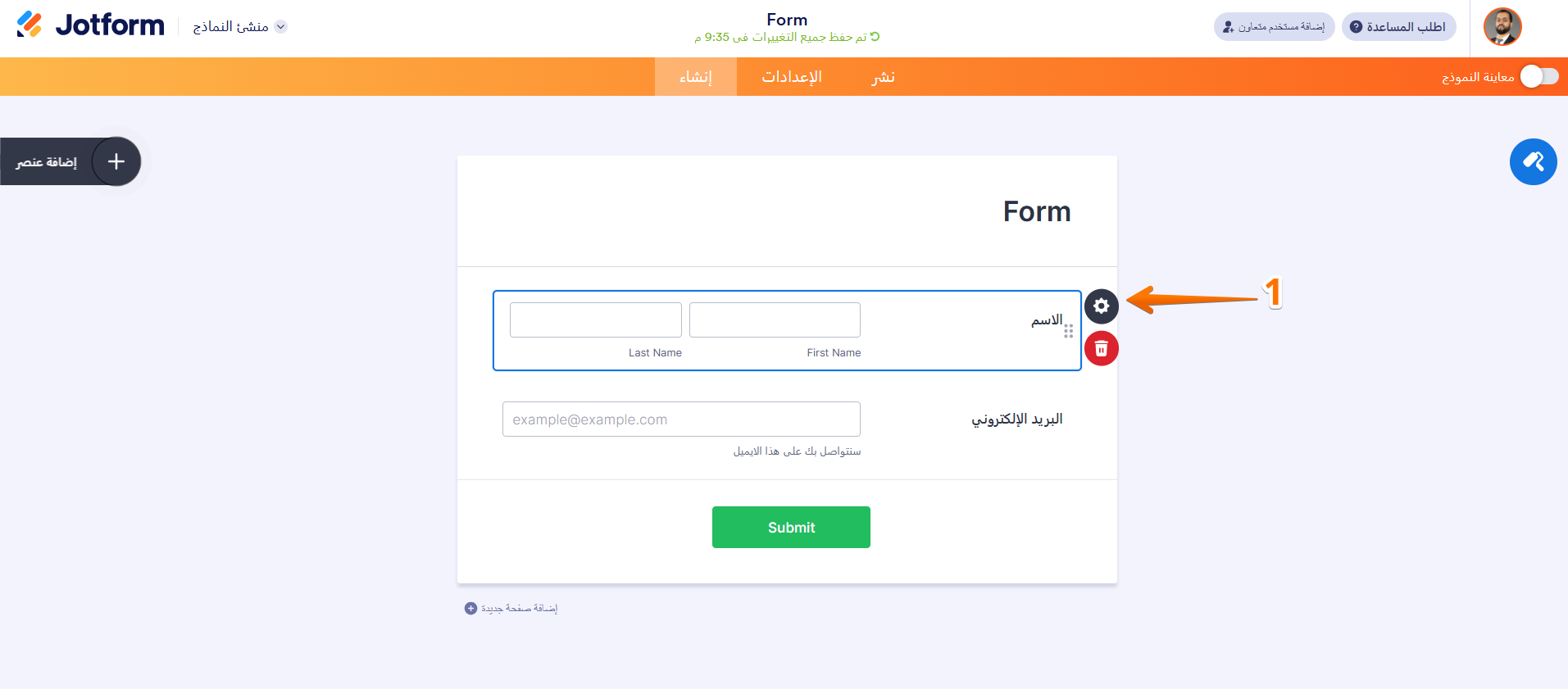Click the Last Name input field
Viewport: 1568px width, 689px height.
click(x=596, y=320)
